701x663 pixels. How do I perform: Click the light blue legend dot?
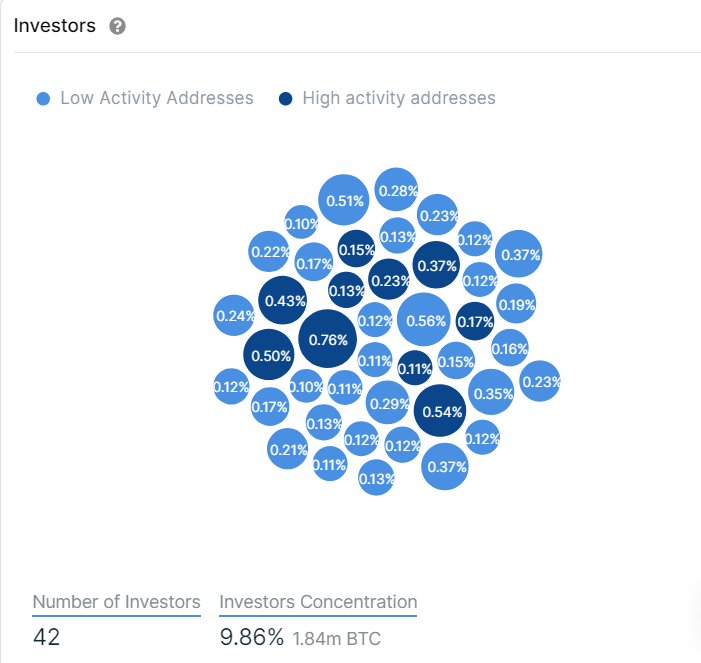(43, 99)
